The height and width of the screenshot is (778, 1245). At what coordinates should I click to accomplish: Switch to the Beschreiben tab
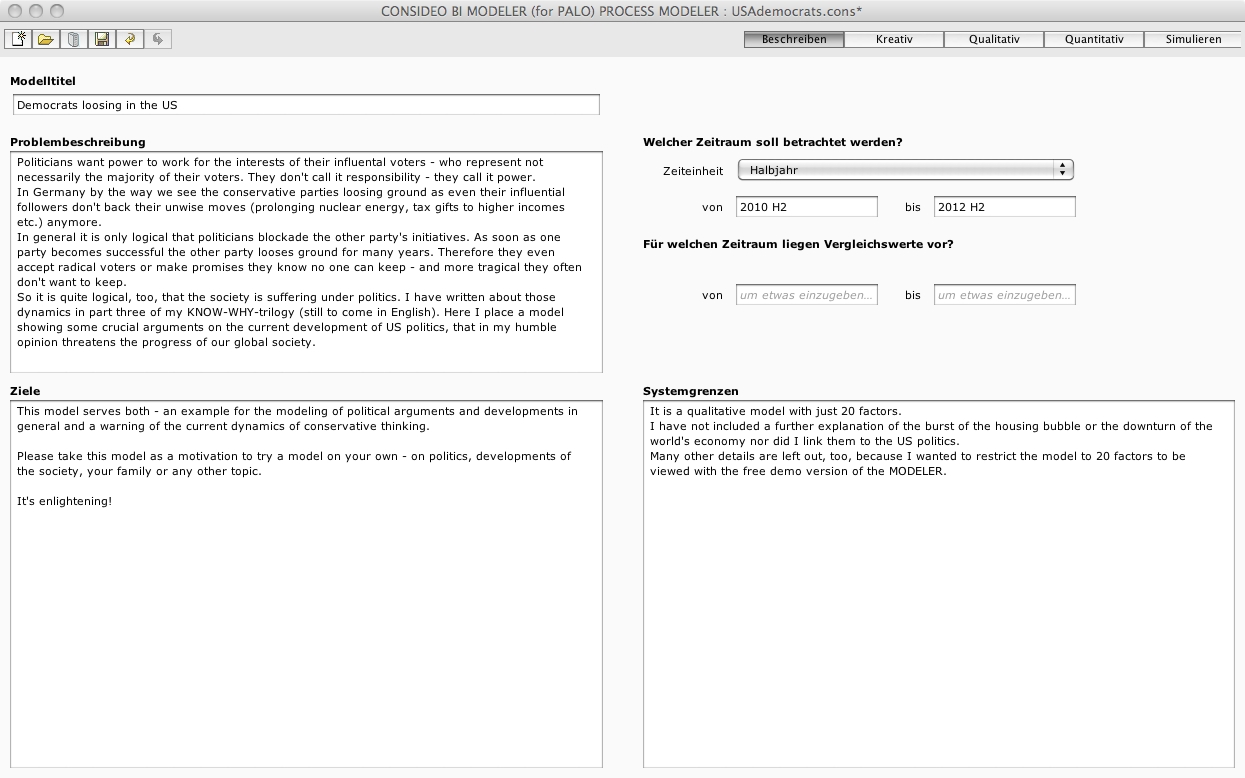(x=794, y=39)
